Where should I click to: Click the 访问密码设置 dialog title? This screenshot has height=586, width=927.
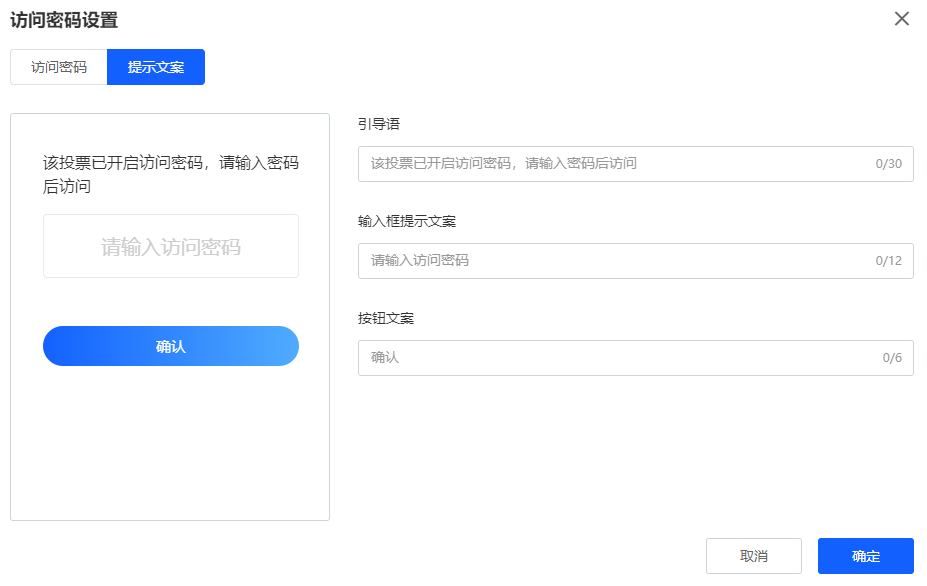(x=64, y=19)
